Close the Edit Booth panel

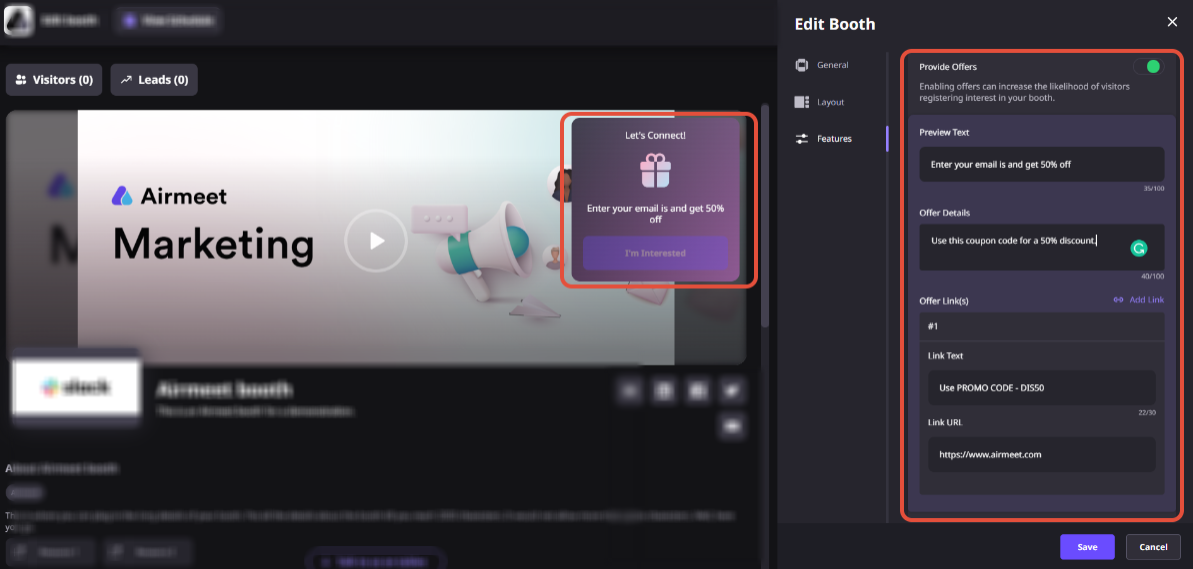coord(1172,22)
